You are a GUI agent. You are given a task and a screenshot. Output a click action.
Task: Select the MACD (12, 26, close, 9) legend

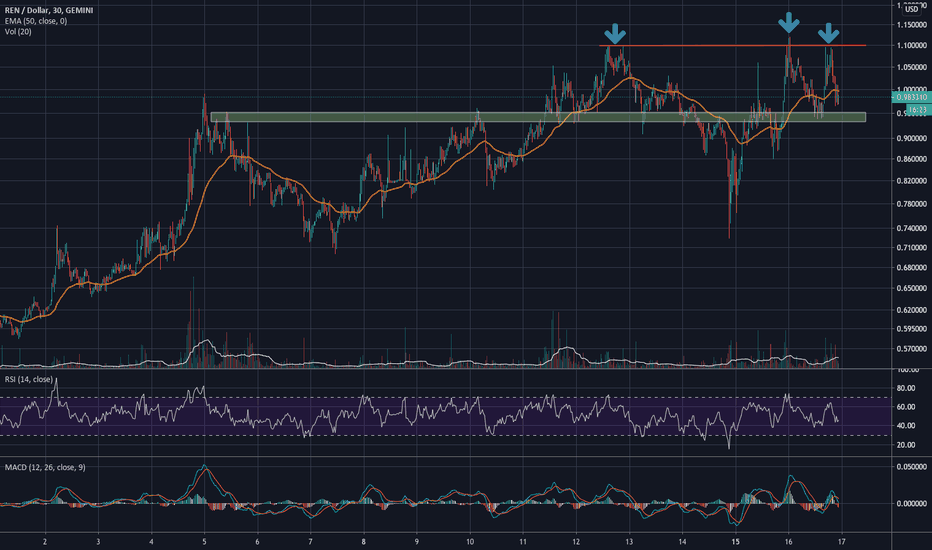point(45,467)
